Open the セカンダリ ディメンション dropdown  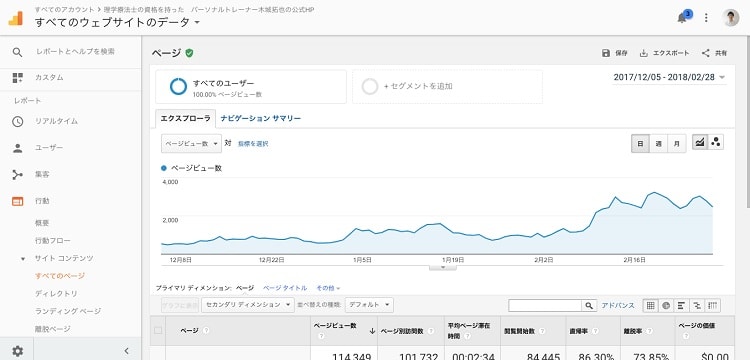[x=248, y=305]
